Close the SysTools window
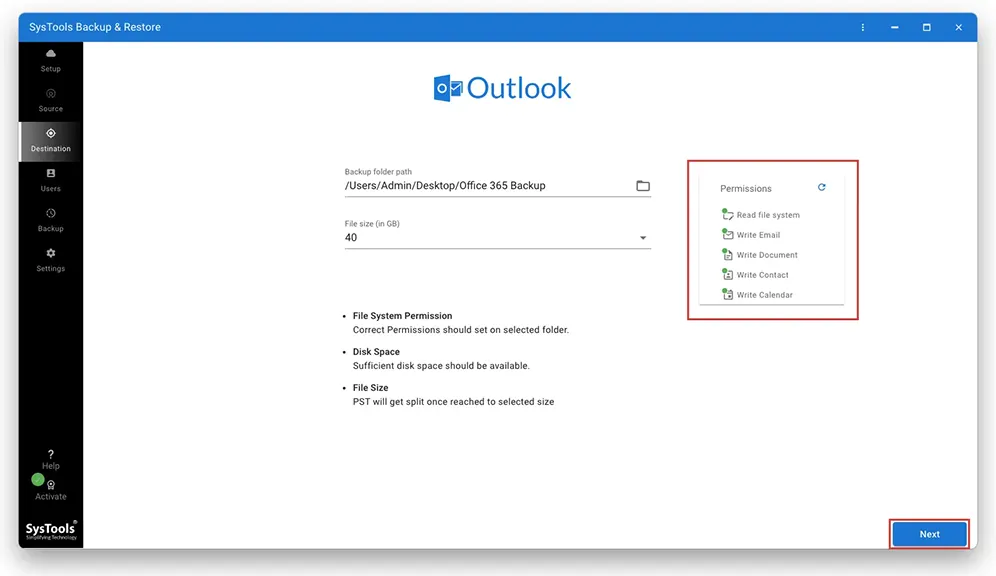This screenshot has height=576, width=996. pos(959,27)
